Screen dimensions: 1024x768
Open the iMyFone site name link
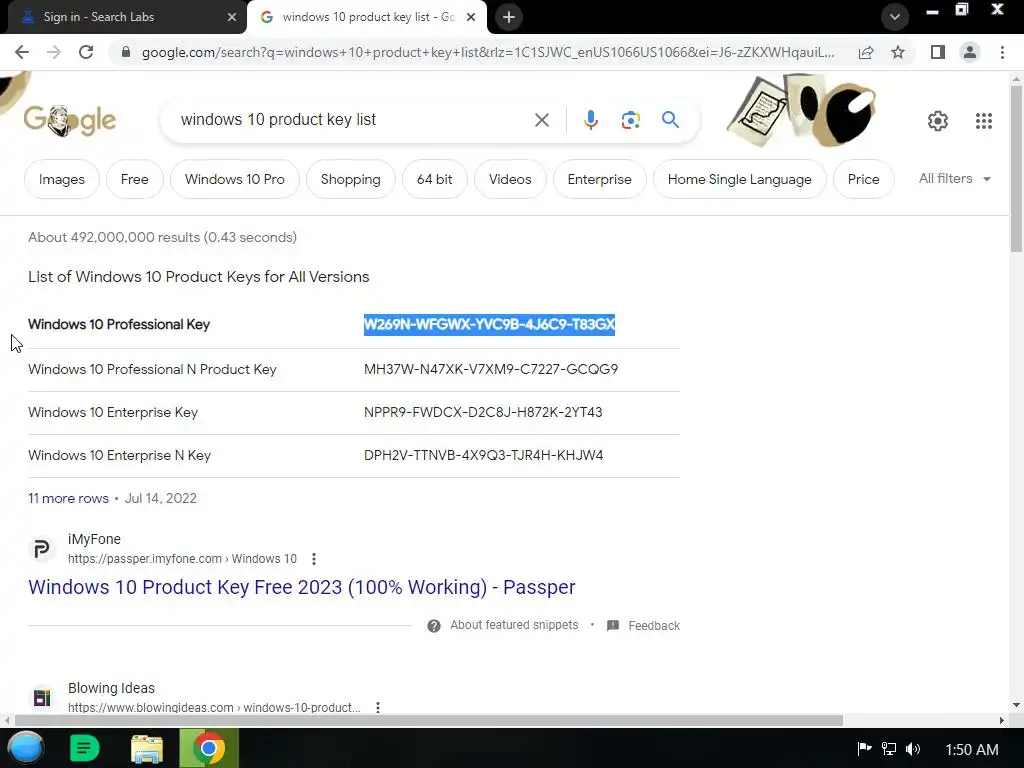pyautogui.click(x=95, y=539)
